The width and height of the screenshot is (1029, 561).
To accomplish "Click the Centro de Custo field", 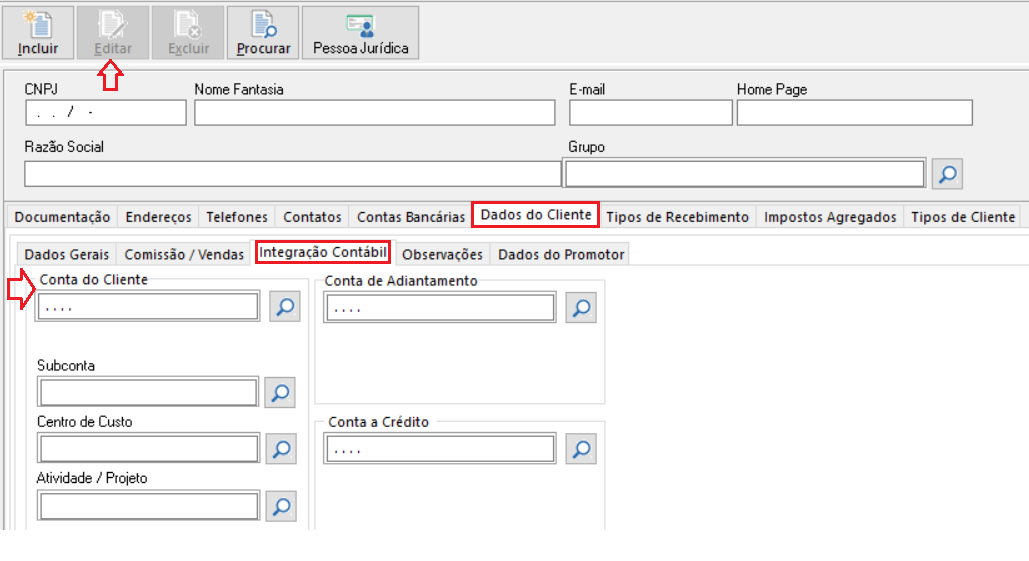I will (x=148, y=449).
